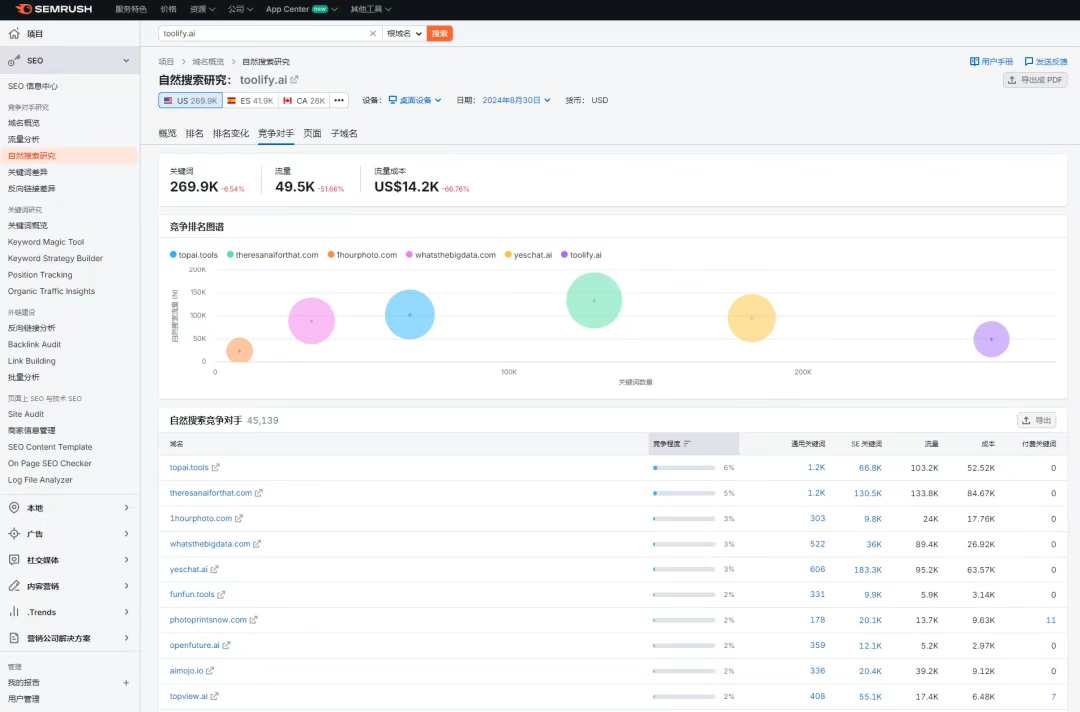Click the theresanaiforthat.com green bubble
Screen dimensions: 1080x712
click(594, 300)
